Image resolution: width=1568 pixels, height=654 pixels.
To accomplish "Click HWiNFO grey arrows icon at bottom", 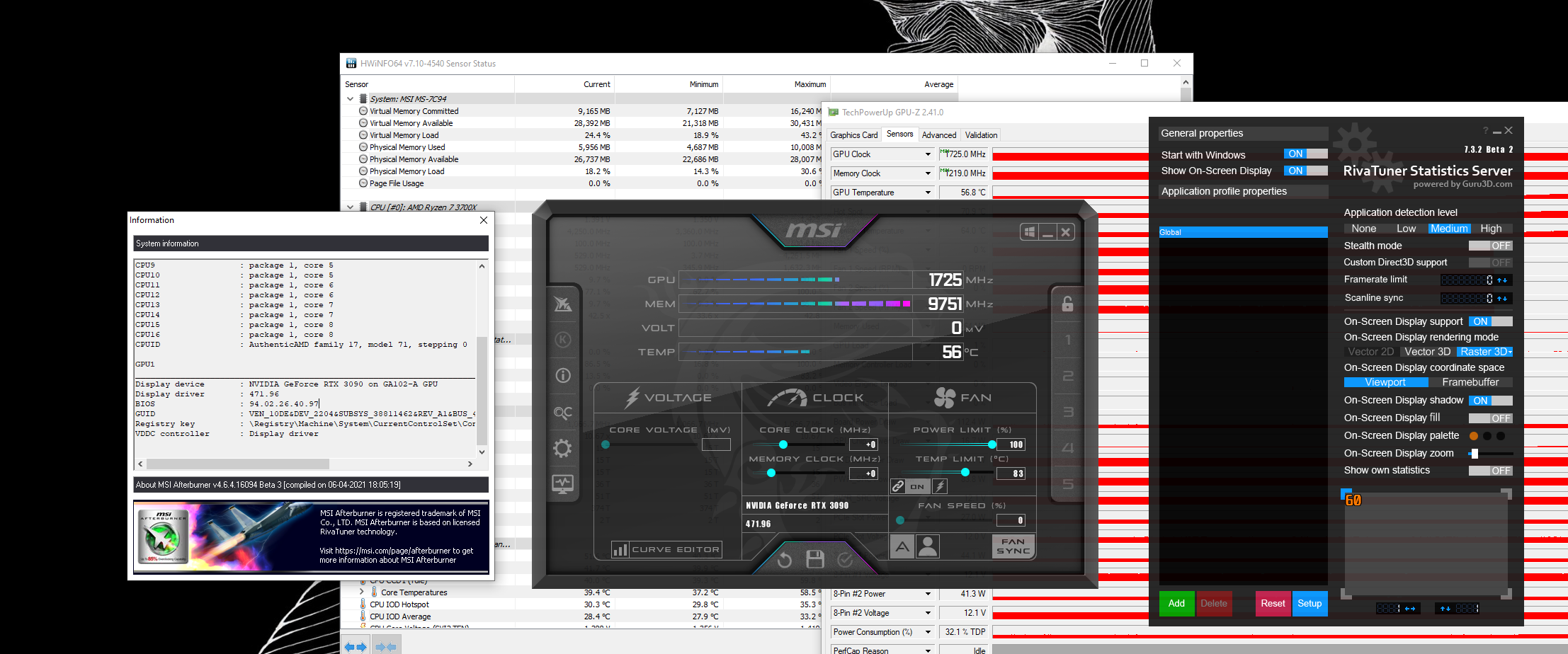I will 385,646.
